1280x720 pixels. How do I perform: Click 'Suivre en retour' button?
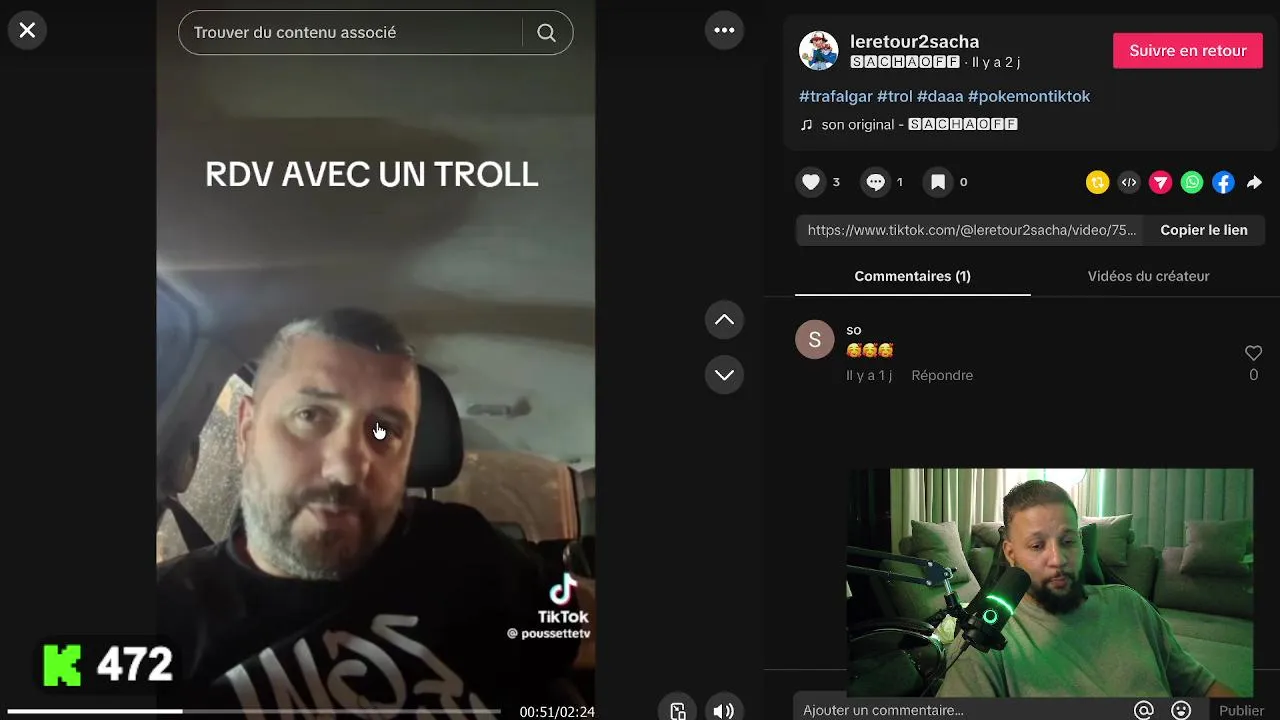coord(1188,50)
